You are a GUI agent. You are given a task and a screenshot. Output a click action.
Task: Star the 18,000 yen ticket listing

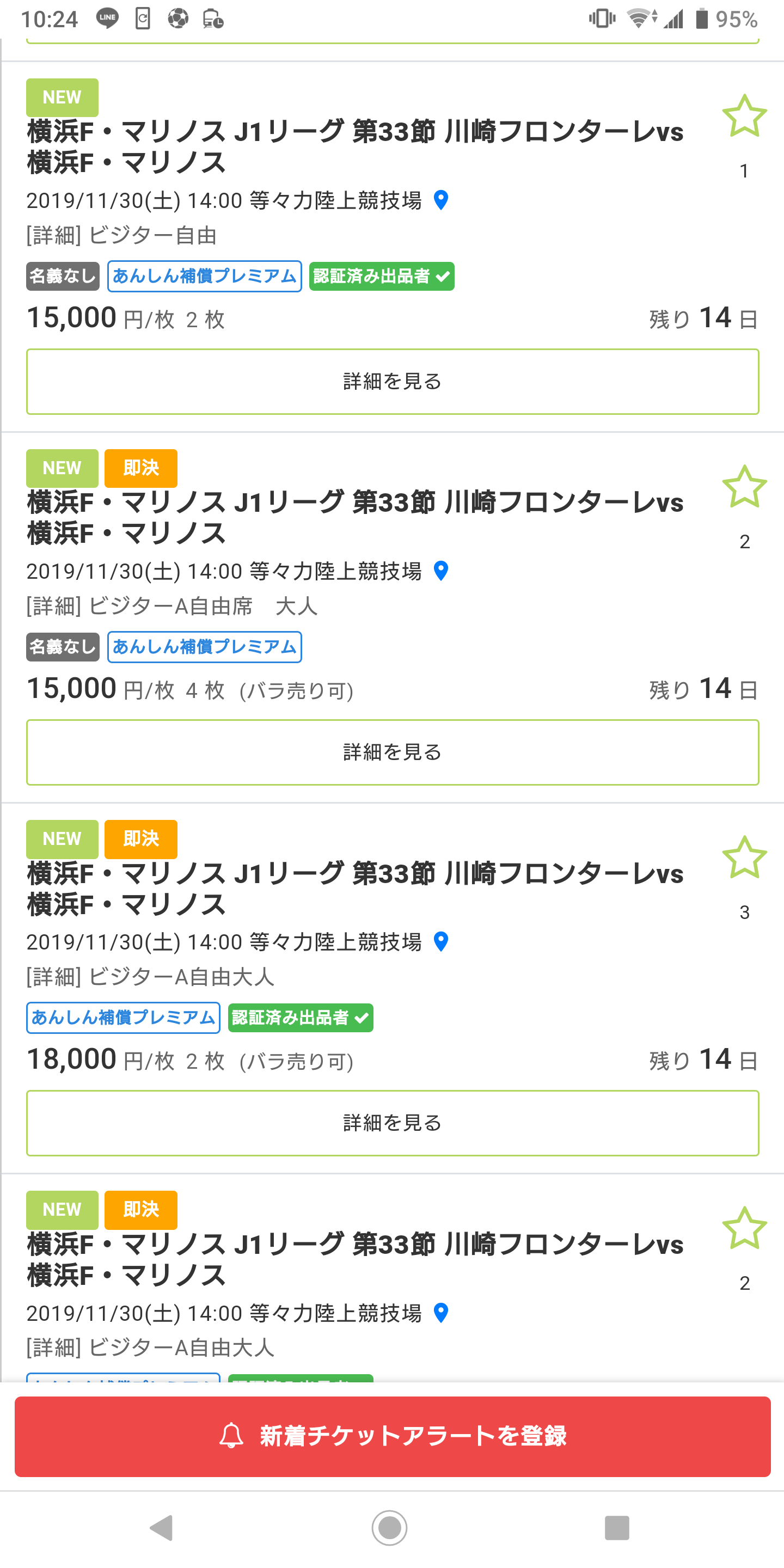tap(744, 857)
